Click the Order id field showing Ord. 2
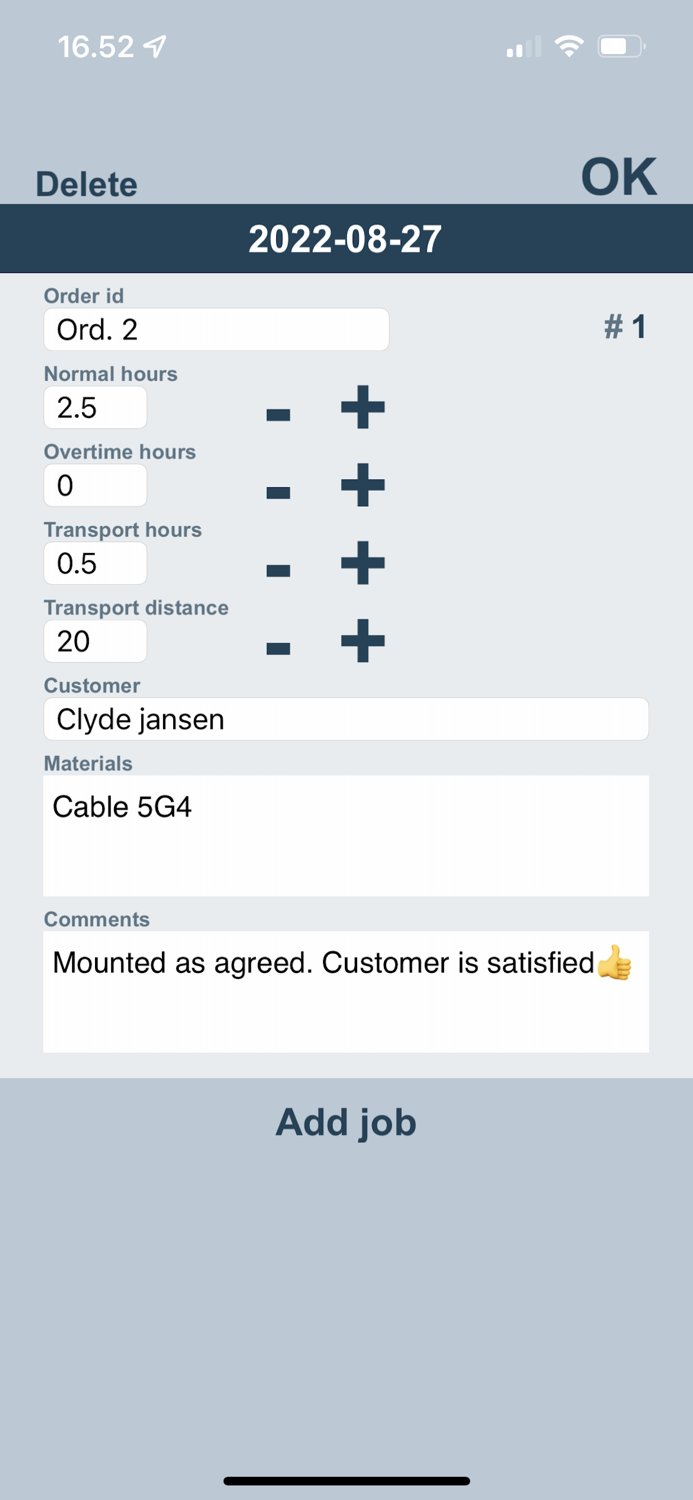Image resolution: width=693 pixels, height=1500 pixels. tap(216, 329)
